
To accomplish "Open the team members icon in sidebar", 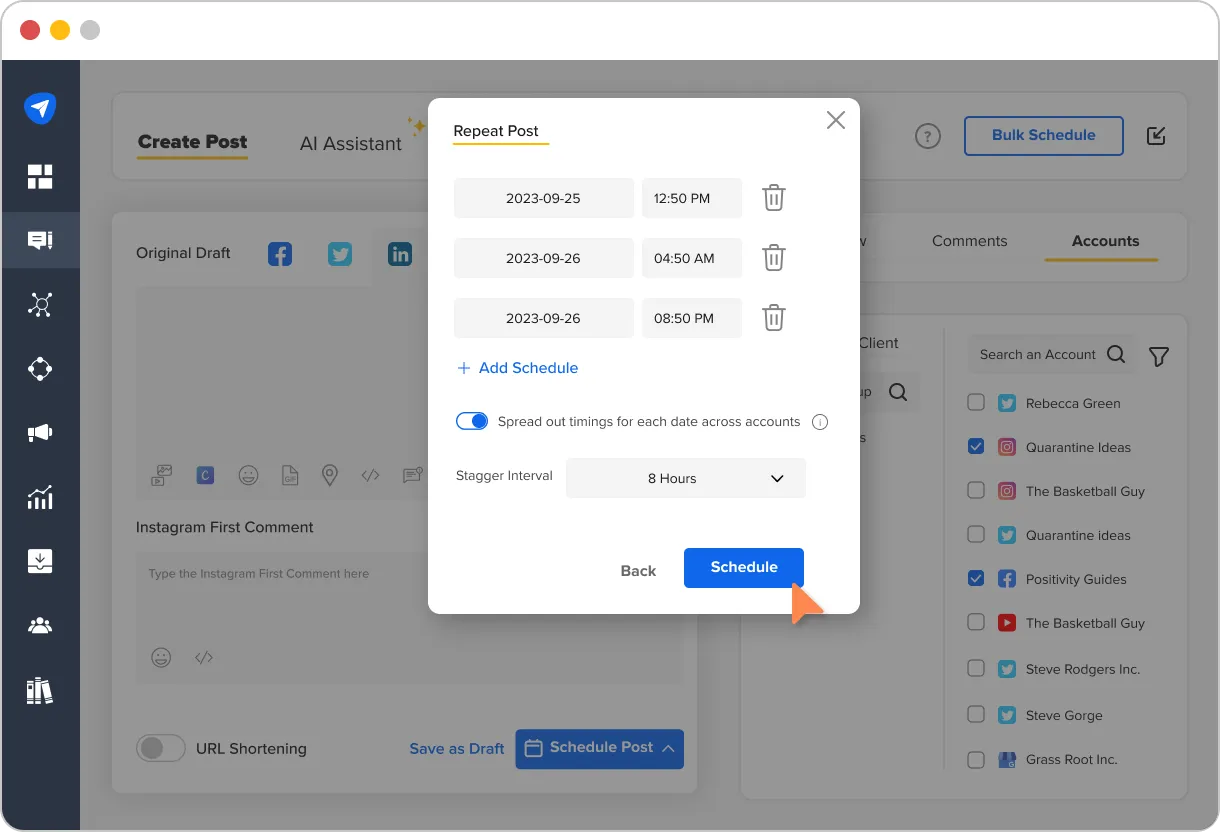I will 40,626.
